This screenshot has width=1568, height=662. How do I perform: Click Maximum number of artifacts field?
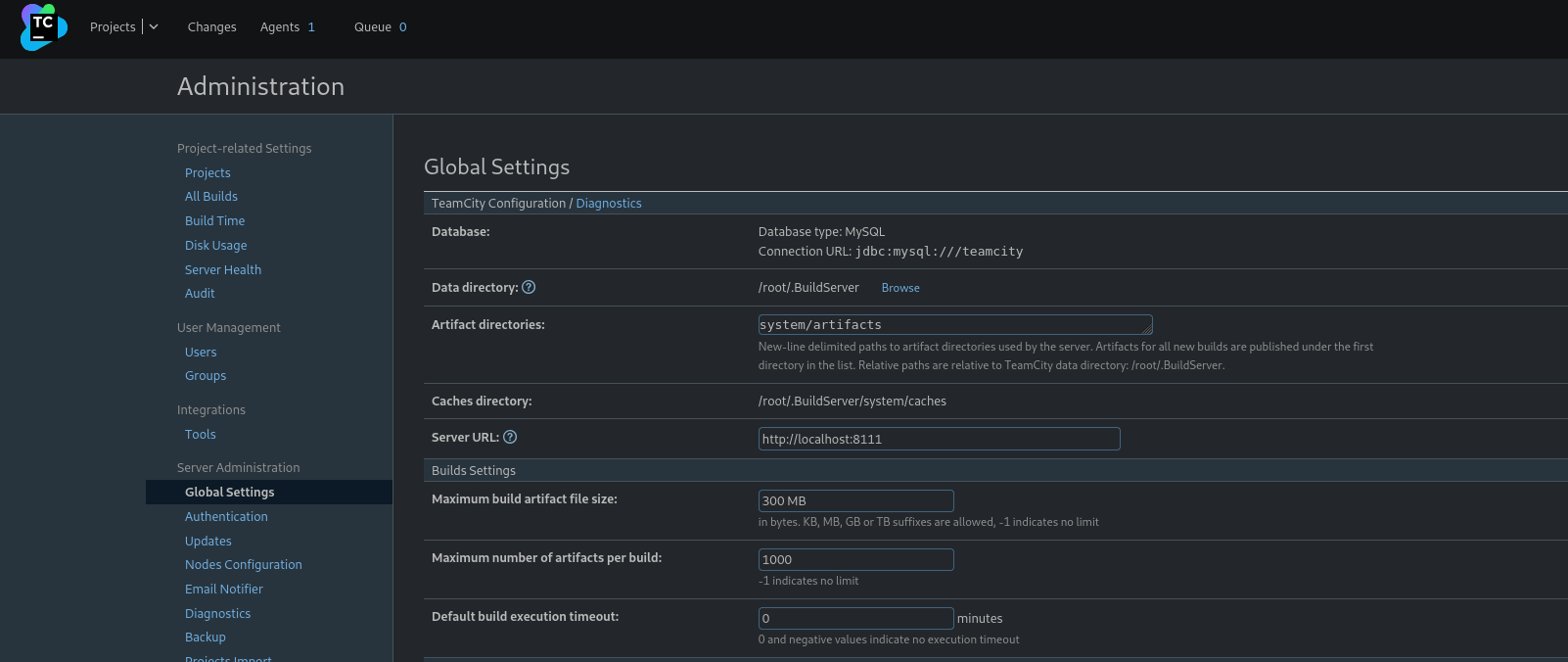tap(856, 559)
